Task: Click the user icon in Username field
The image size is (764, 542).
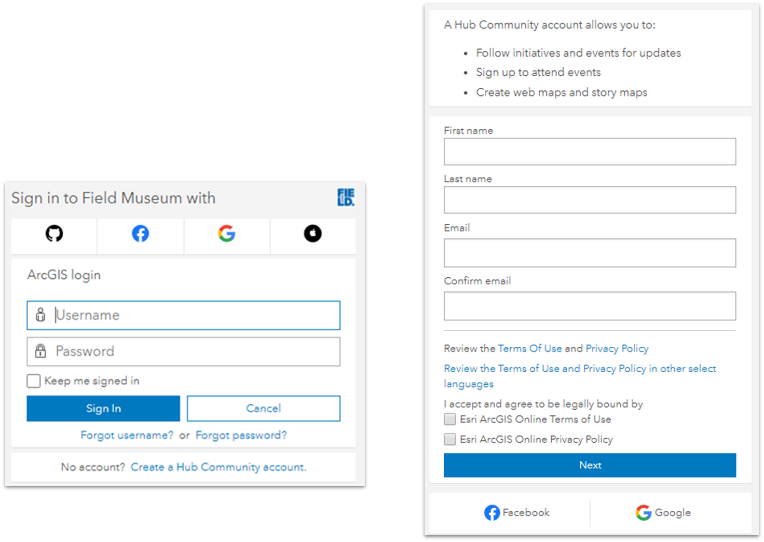Action: click(x=40, y=315)
